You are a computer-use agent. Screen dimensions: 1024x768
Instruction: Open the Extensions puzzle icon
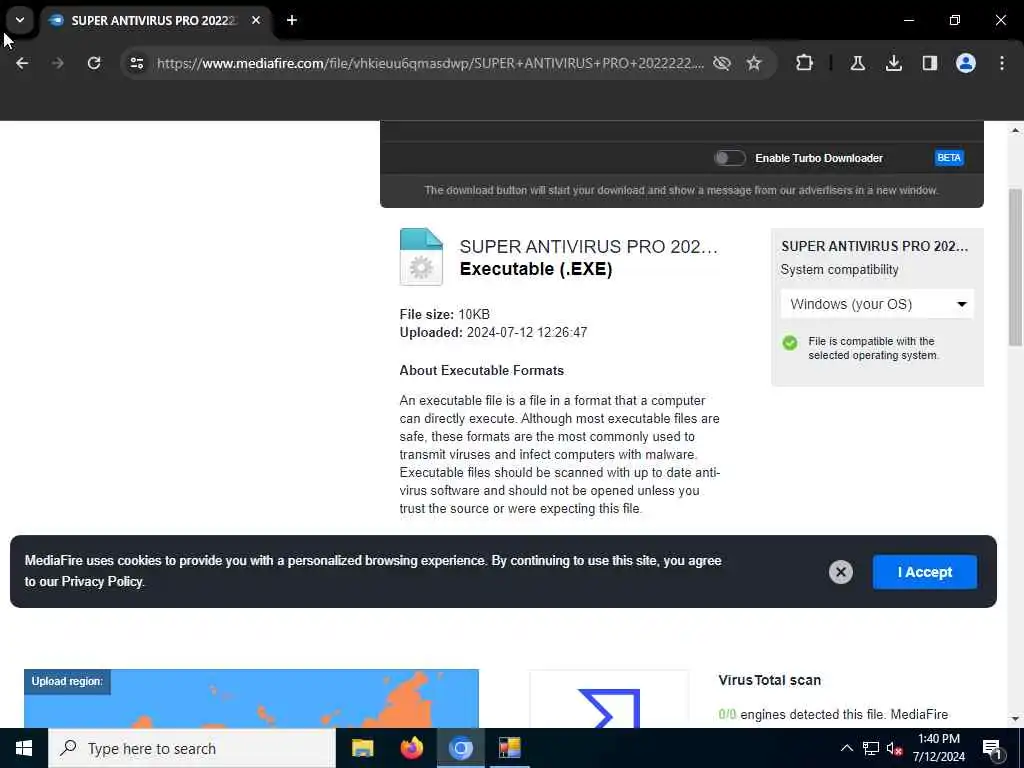(805, 63)
